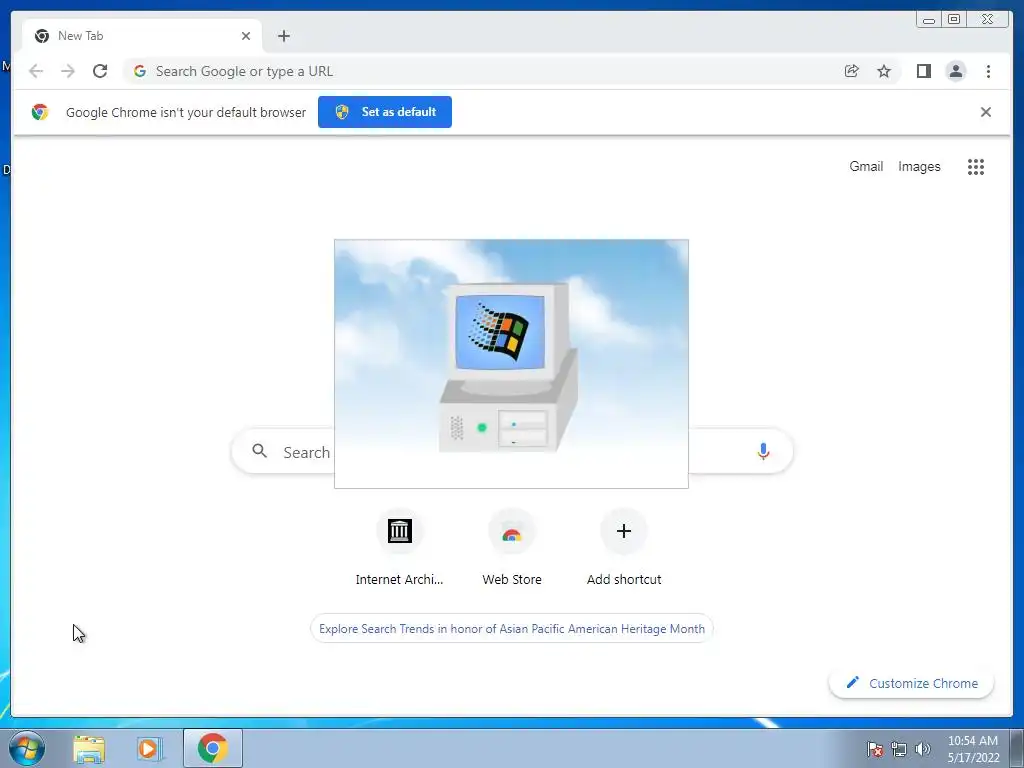Click Set as default button
1024x768 pixels.
pyautogui.click(x=385, y=112)
